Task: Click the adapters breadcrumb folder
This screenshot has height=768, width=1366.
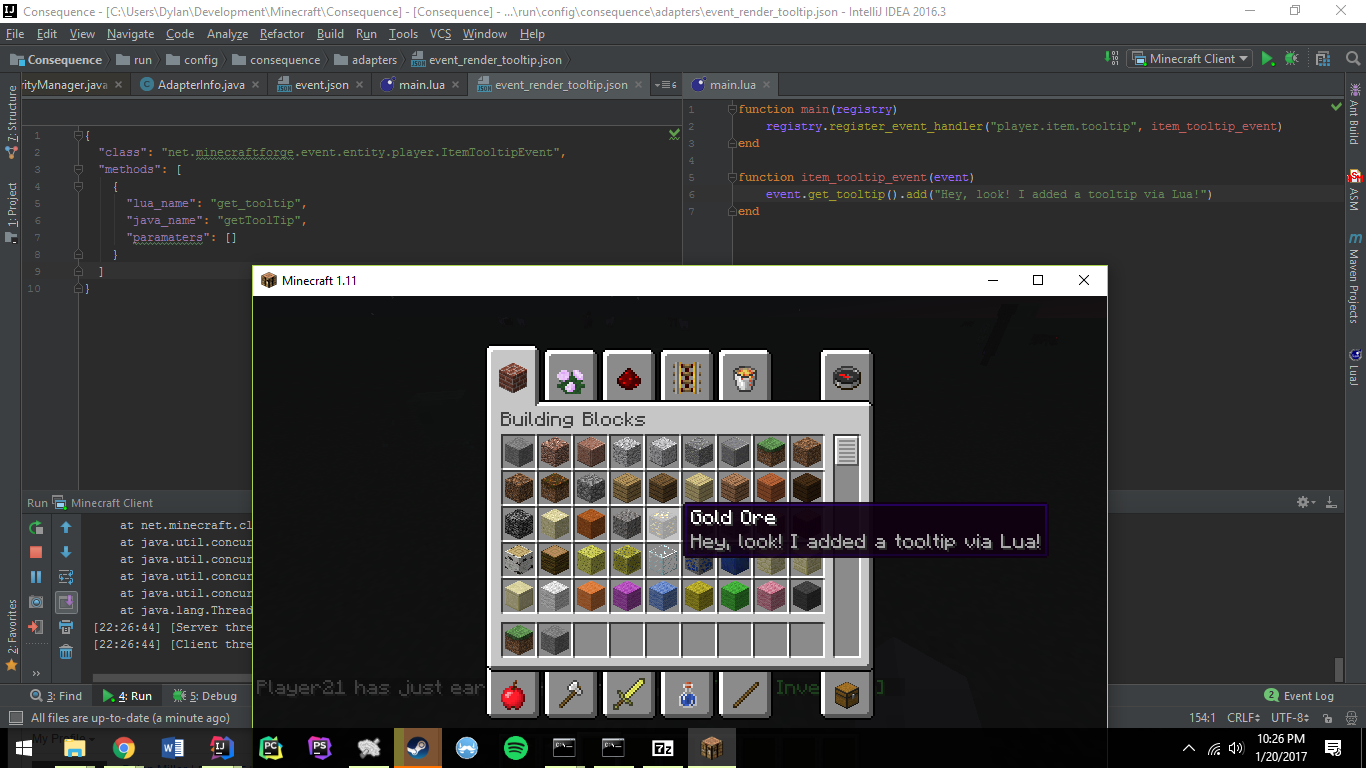Action: [366, 60]
